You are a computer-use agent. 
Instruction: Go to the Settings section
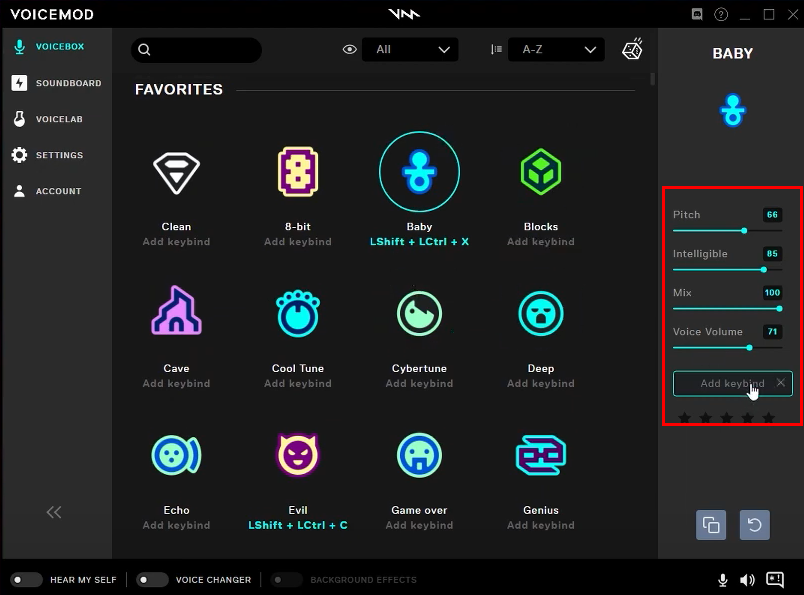click(57, 155)
